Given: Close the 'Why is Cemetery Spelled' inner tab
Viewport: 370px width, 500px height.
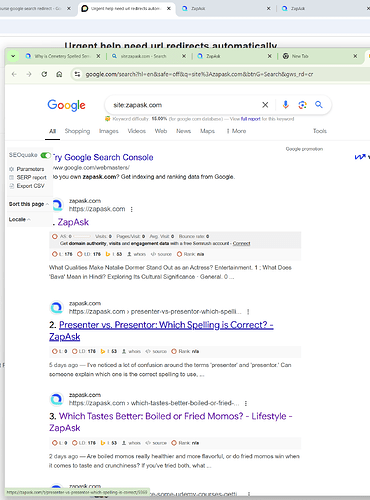Looking at the screenshot, I should coord(98,56).
